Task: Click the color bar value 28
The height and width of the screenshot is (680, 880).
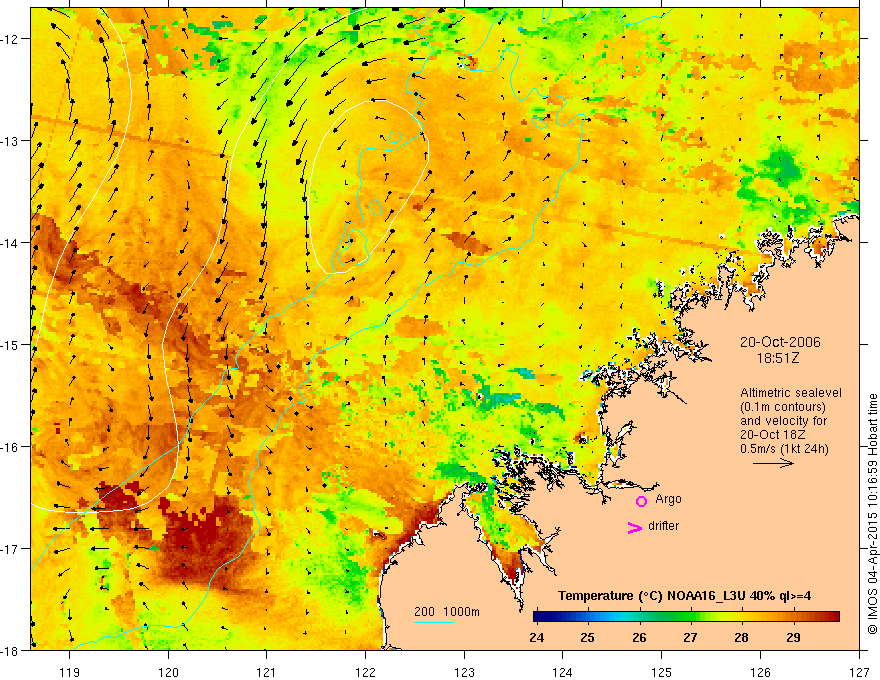Action: tap(741, 638)
